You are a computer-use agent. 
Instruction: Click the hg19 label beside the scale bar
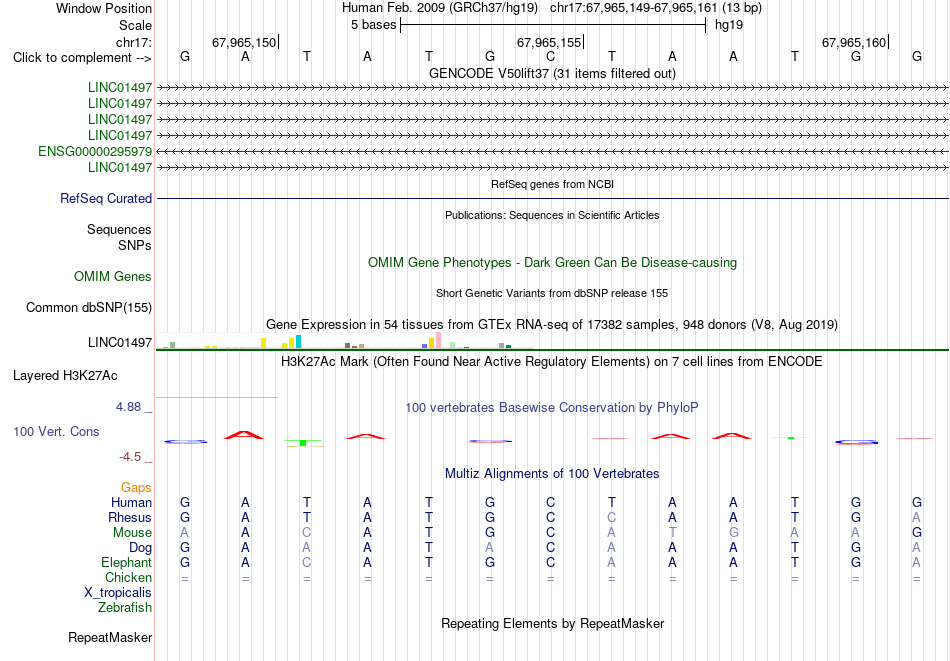coord(729,25)
